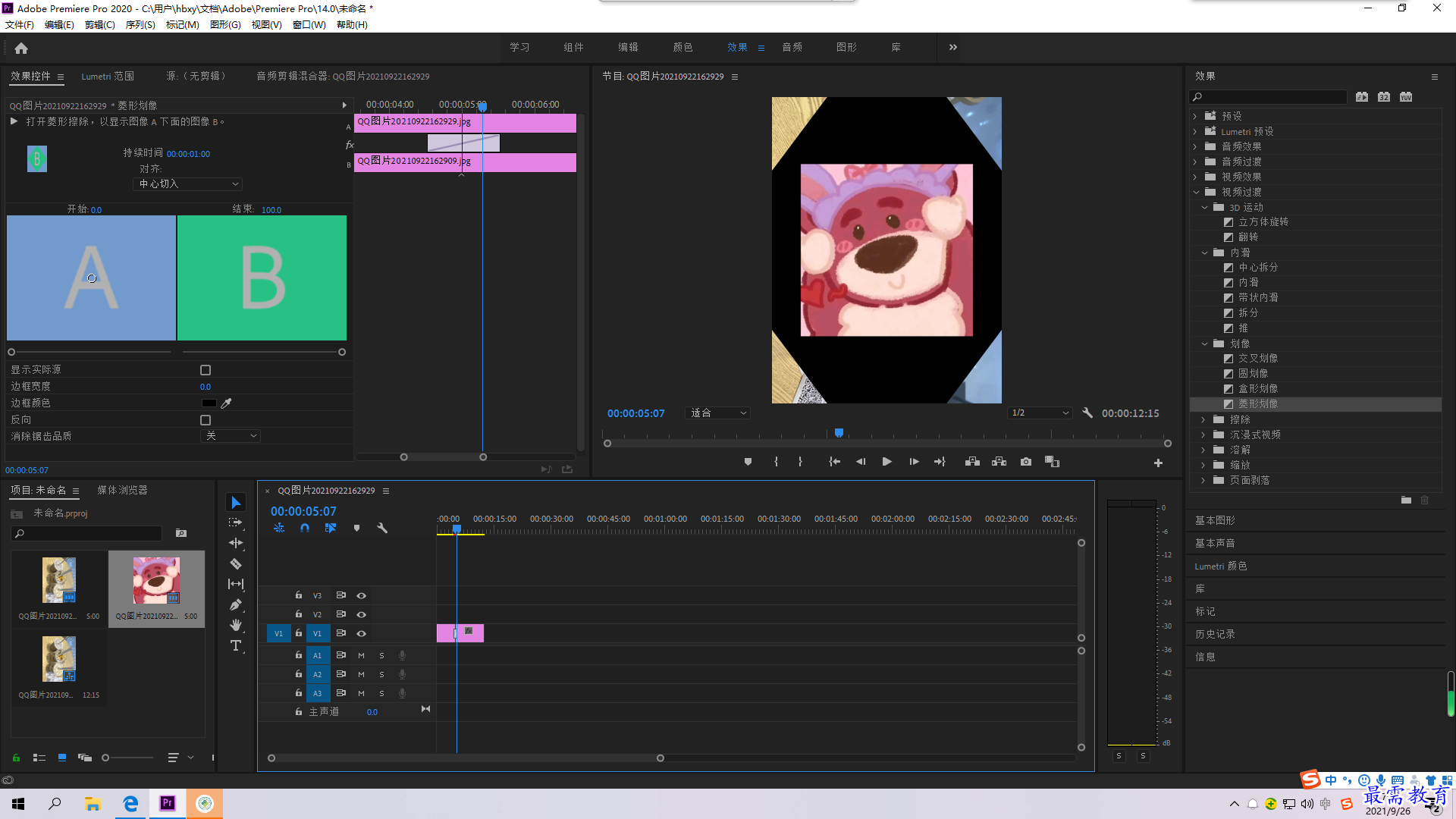Click the Mark In bracket icon
The image size is (1456, 819).
click(776, 462)
